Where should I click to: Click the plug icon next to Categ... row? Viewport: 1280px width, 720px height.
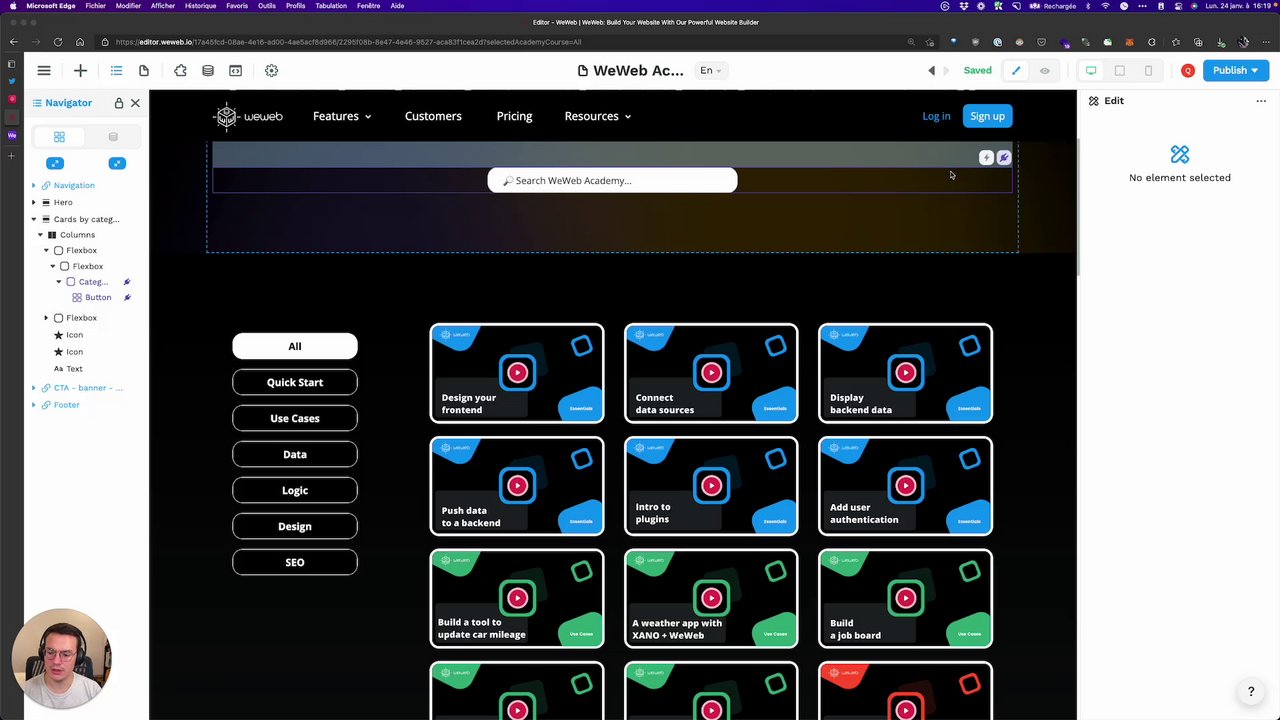pos(127,282)
